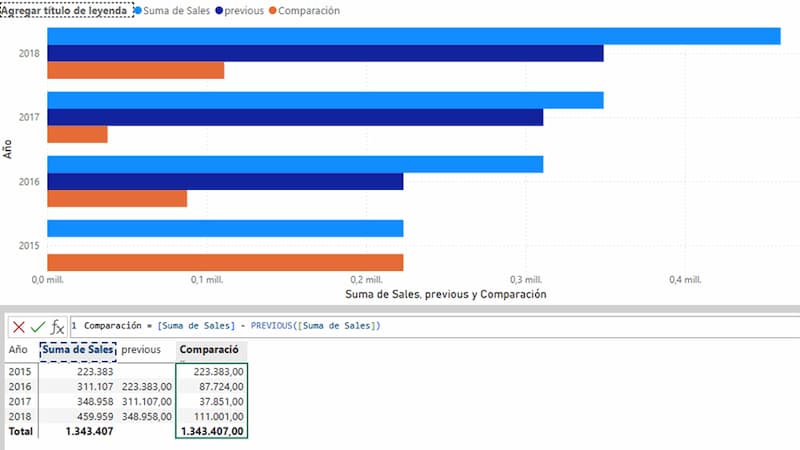Edit the 'Agregar título de leyenda' field
Viewport: 800px width, 450px height.
pyautogui.click(x=65, y=11)
